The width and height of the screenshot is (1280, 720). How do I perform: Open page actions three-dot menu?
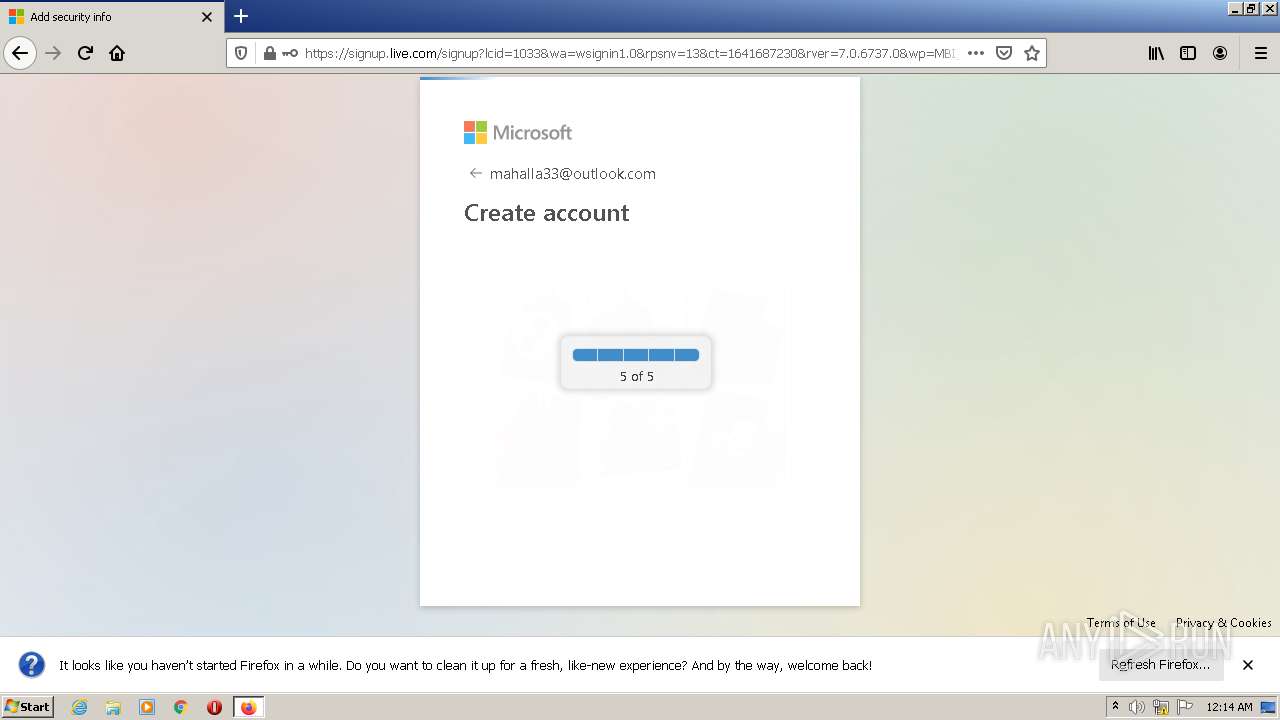tap(976, 53)
